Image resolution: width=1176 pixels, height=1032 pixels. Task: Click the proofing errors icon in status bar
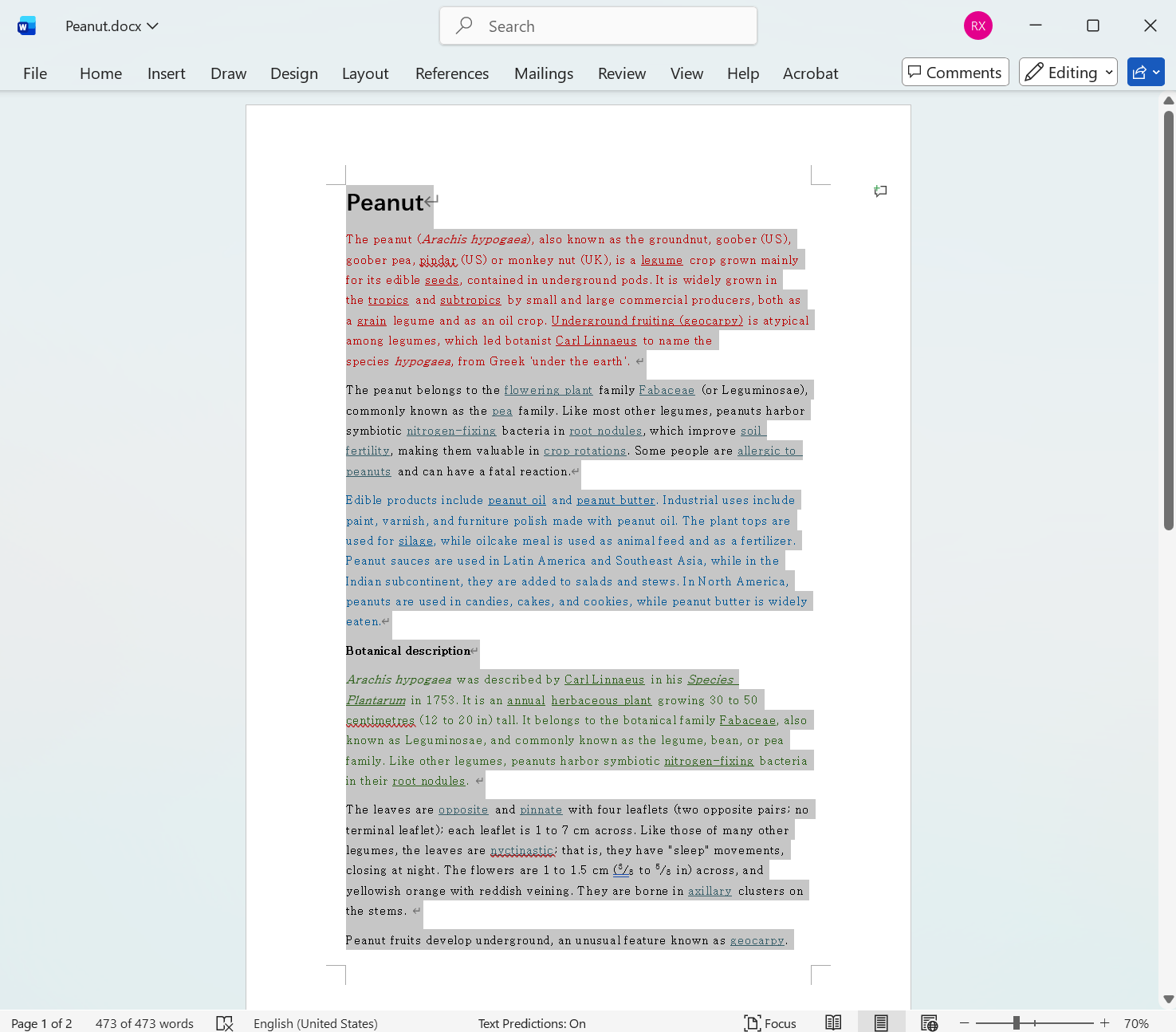coord(224,1022)
